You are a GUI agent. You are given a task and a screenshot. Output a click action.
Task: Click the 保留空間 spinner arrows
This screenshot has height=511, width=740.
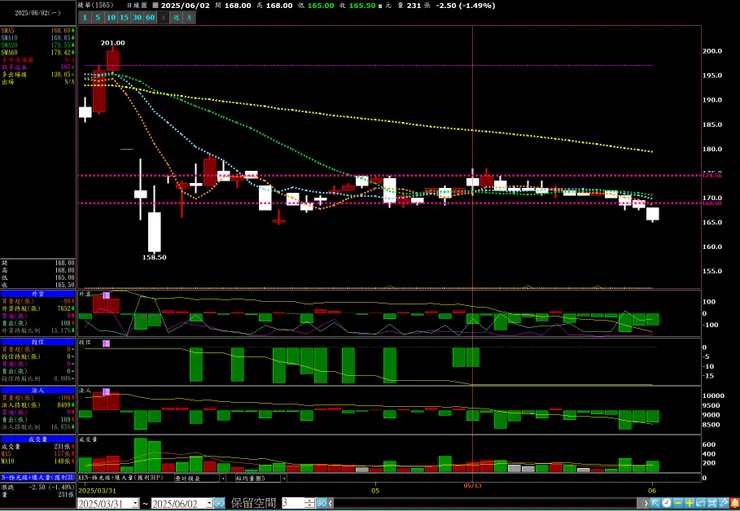pos(309,503)
